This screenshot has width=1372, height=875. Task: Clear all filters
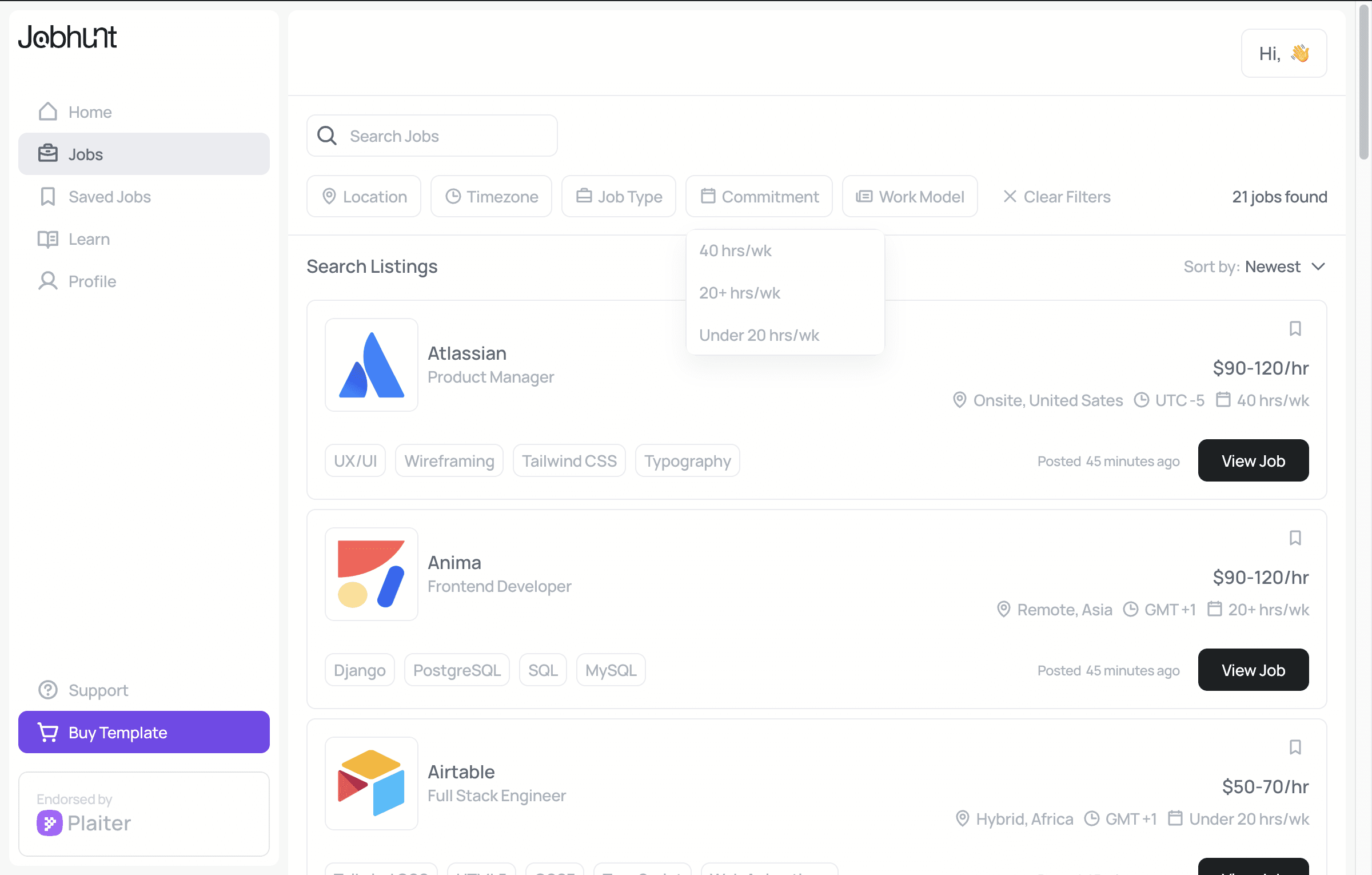(x=1056, y=196)
